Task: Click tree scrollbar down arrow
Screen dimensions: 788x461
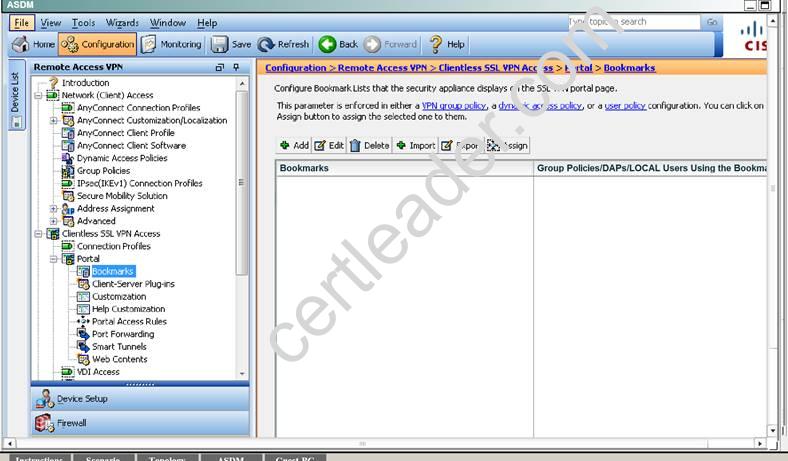Action: tap(242, 374)
